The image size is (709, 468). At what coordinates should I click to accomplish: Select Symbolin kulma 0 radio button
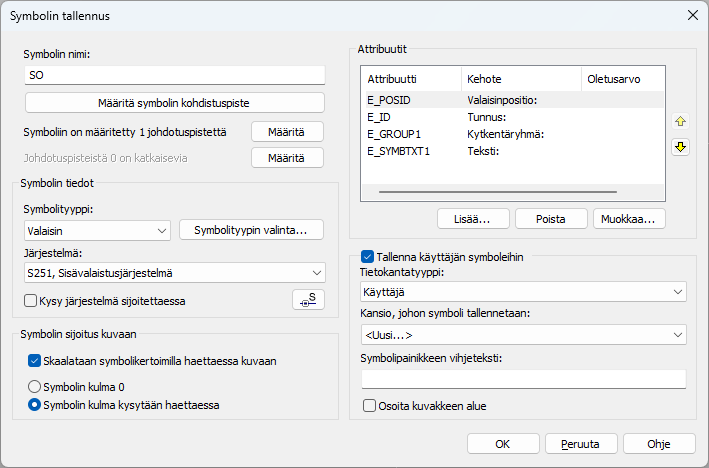pyautogui.click(x=34, y=387)
